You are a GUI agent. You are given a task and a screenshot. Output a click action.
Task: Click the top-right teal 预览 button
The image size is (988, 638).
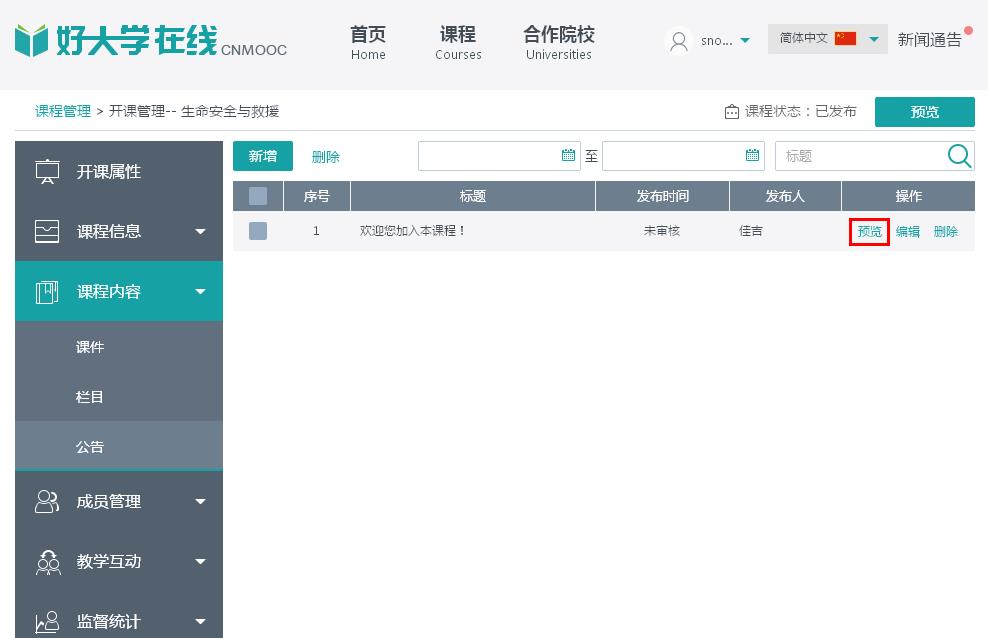tap(924, 112)
